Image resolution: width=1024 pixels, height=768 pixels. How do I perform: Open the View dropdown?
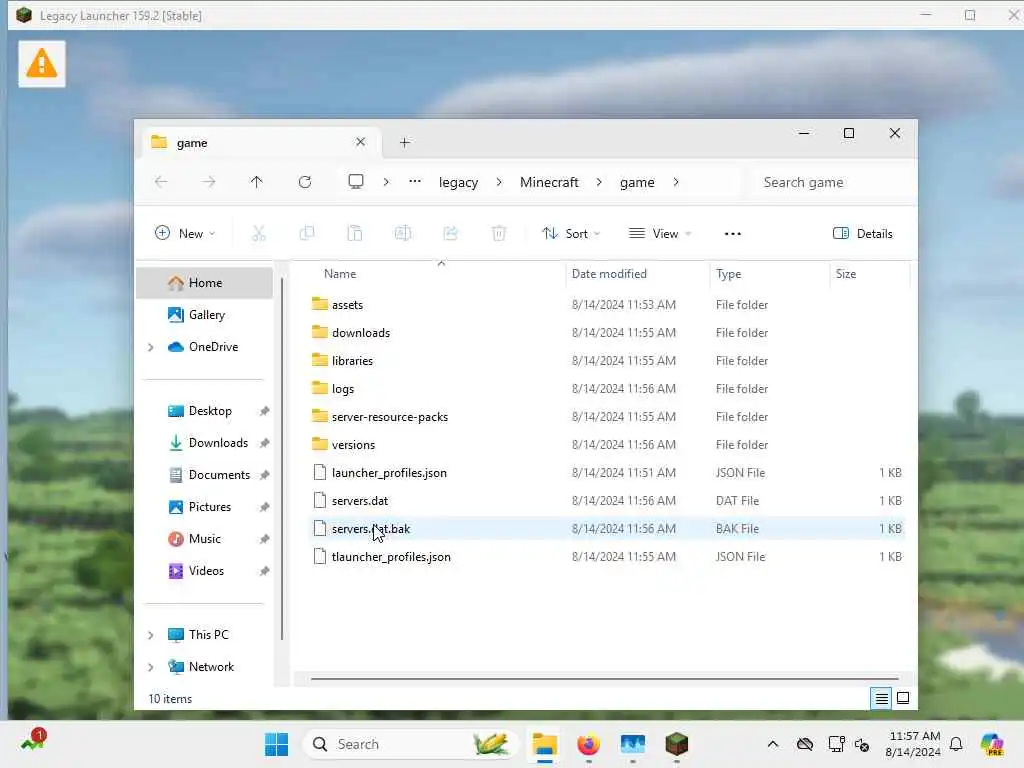pyautogui.click(x=660, y=233)
